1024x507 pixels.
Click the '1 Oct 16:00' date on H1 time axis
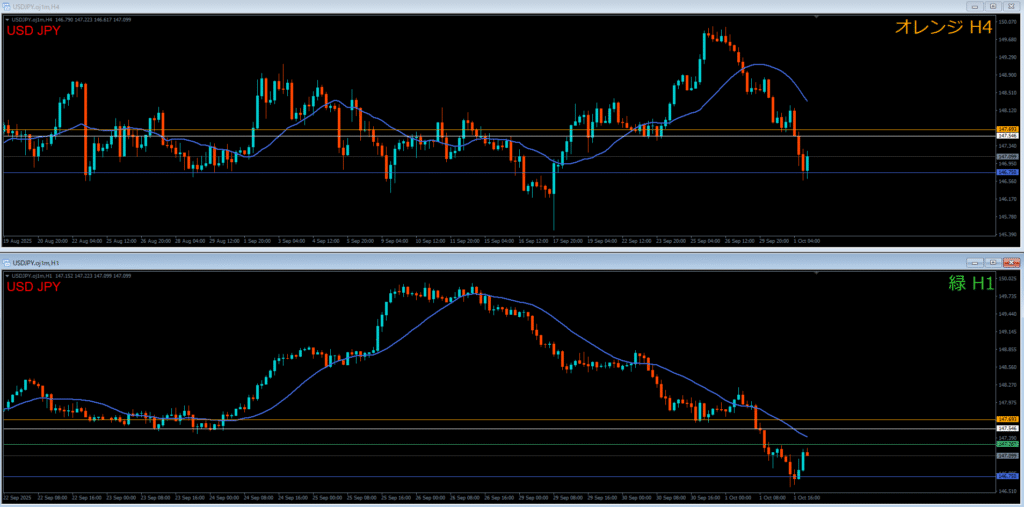pos(807,497)
